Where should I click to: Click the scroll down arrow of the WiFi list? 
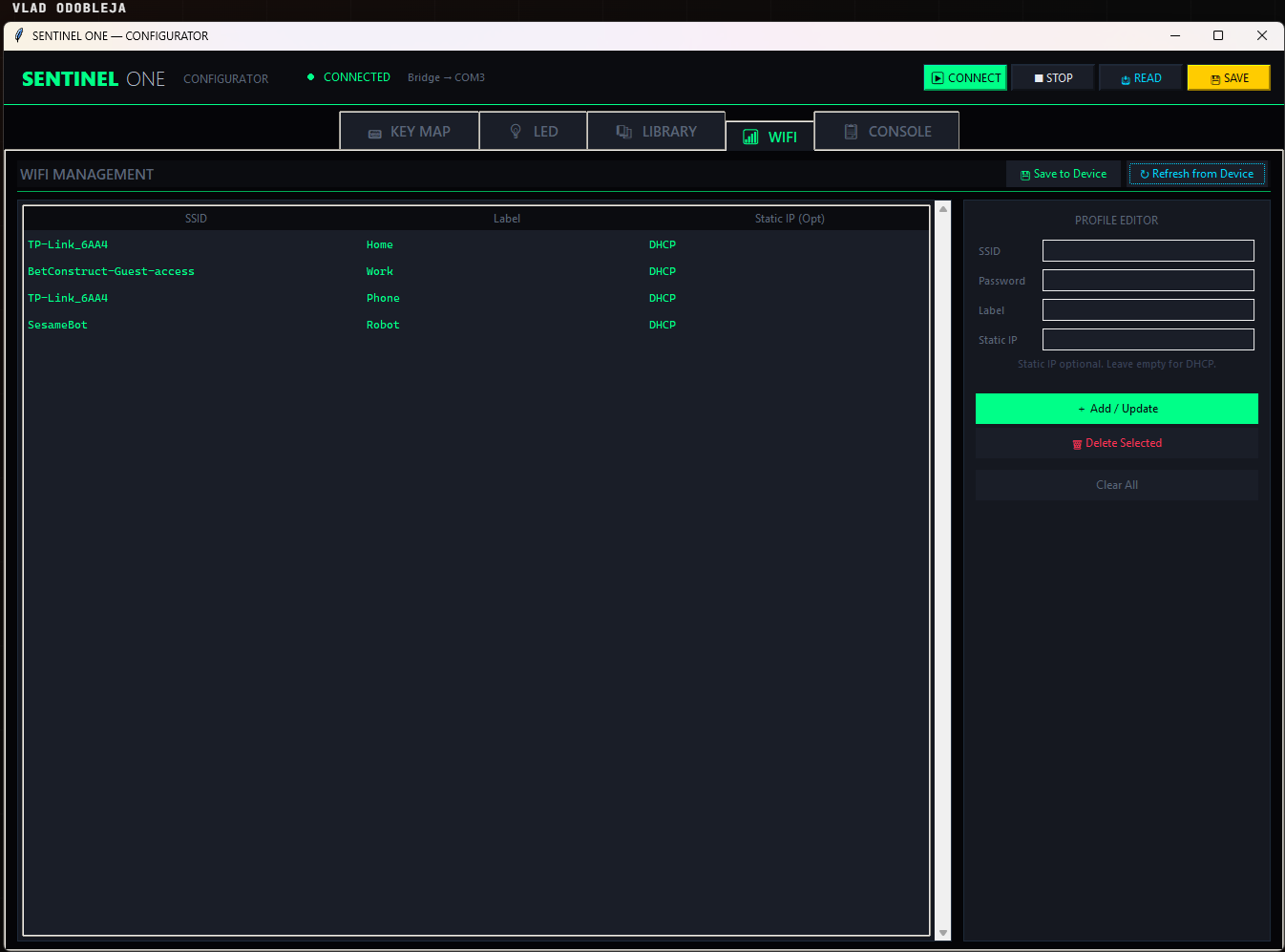943,933
